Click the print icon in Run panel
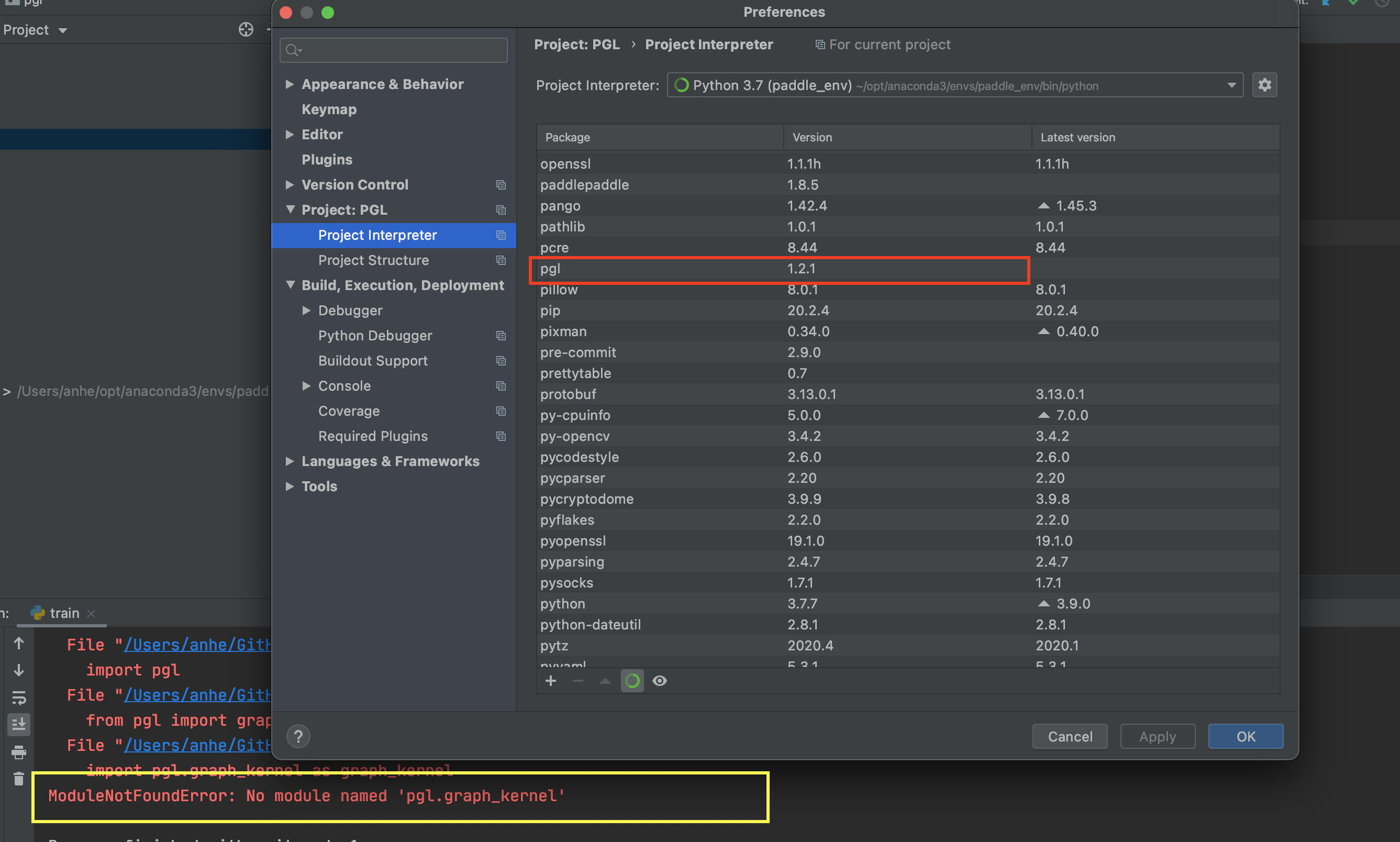The width and height of the screenshot is (1400, 842). coord(19,752)
